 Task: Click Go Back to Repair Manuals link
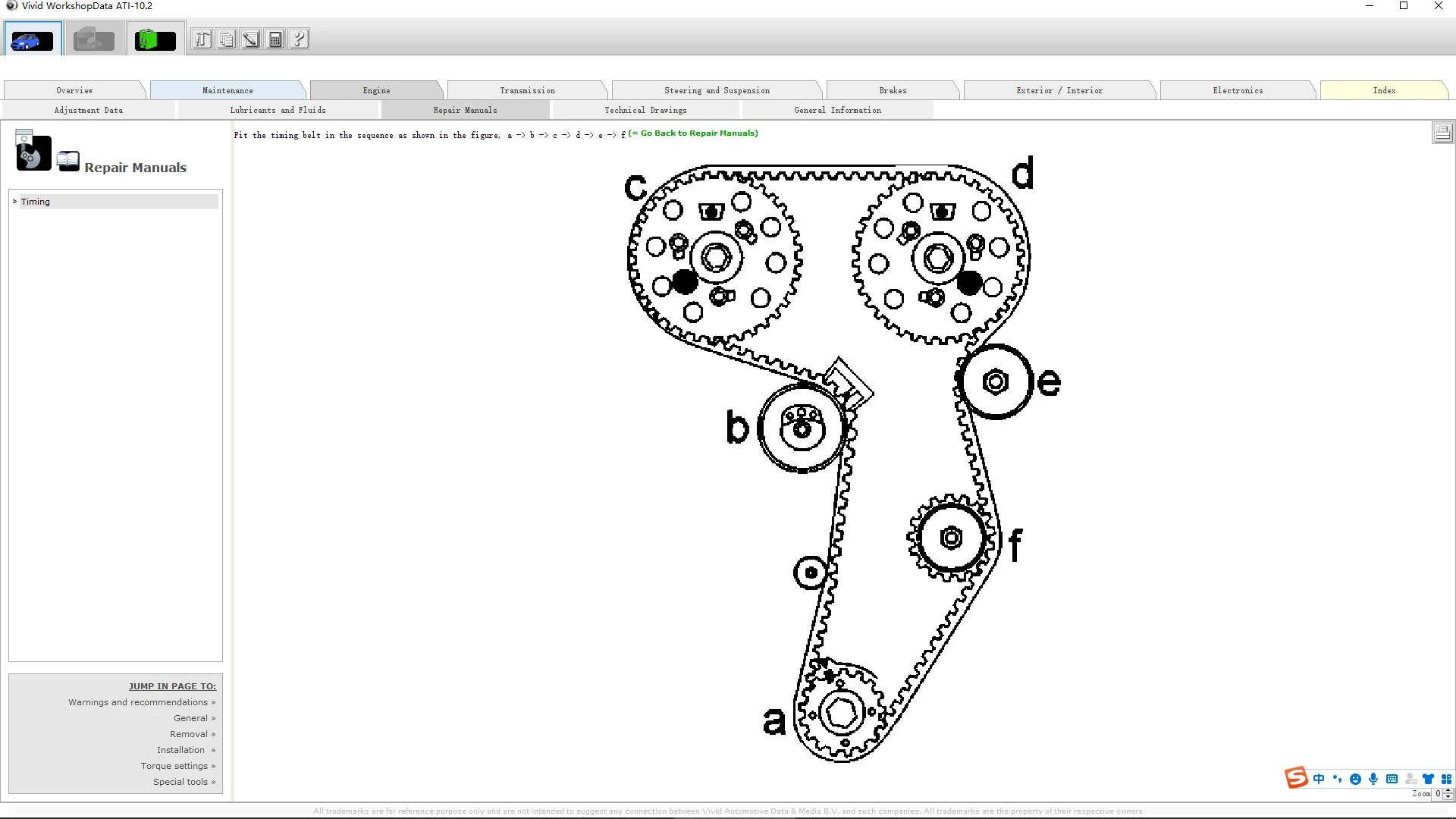pyautogui.click(x=694, y=133)
